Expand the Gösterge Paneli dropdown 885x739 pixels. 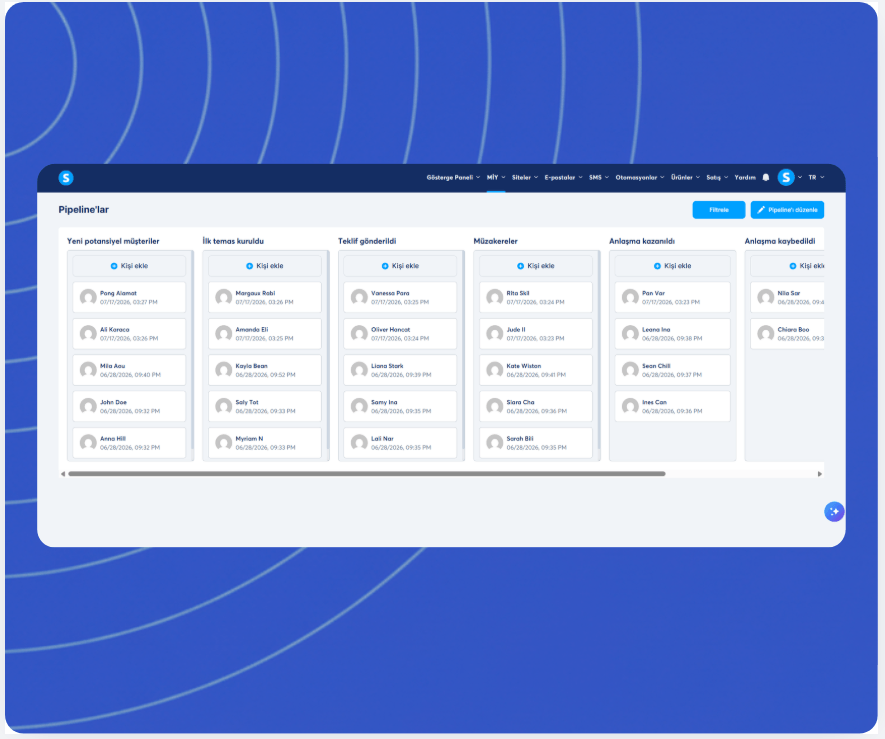453,177
